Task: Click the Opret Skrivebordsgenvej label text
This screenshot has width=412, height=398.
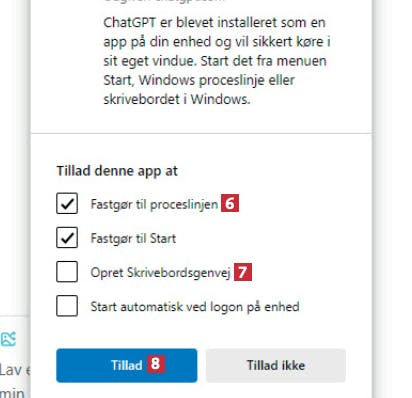Action: [x=161, y=273]
